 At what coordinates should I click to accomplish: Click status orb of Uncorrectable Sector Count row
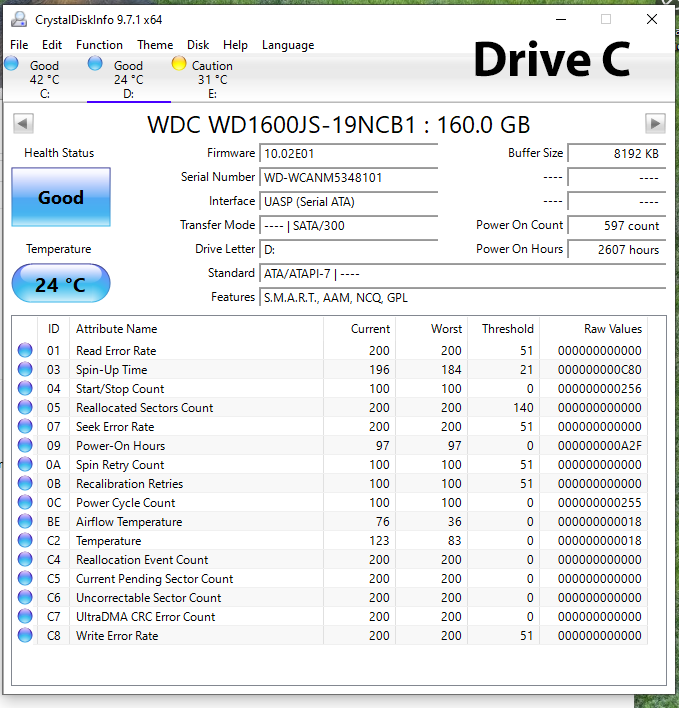click(25, 597)
